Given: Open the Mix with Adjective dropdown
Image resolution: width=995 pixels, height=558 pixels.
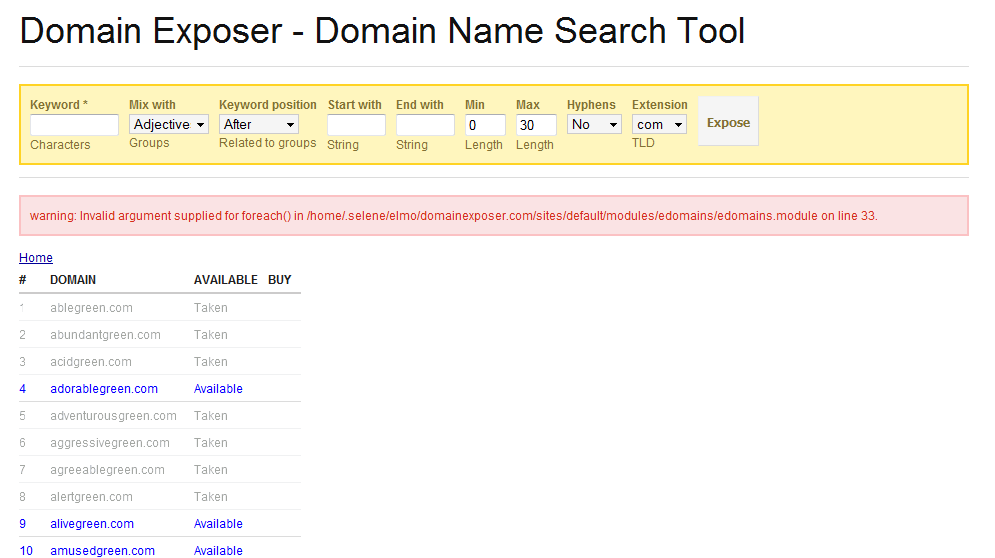Looking at the screenshot, I should (169, 124).
